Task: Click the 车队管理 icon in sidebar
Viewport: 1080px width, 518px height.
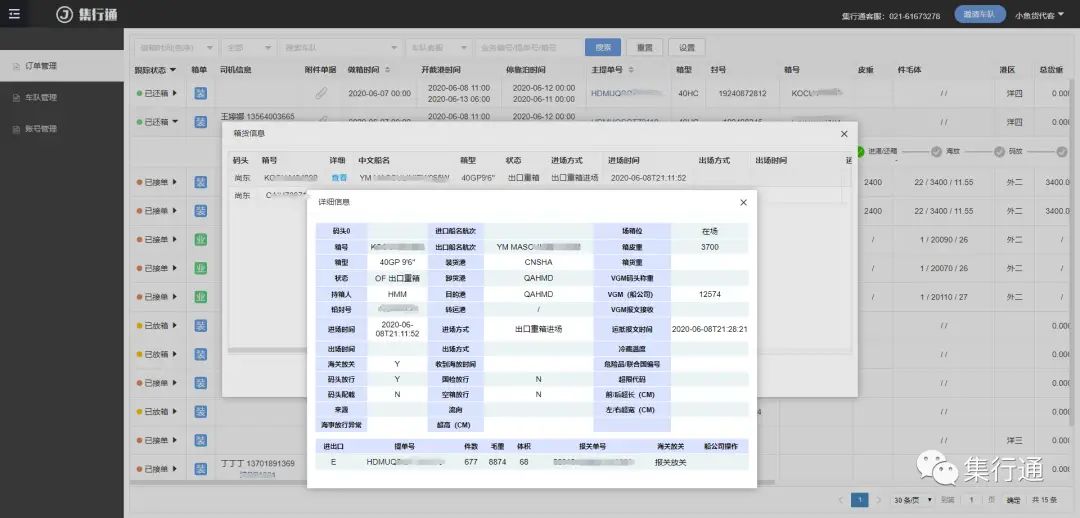Action: coord(17,98)
